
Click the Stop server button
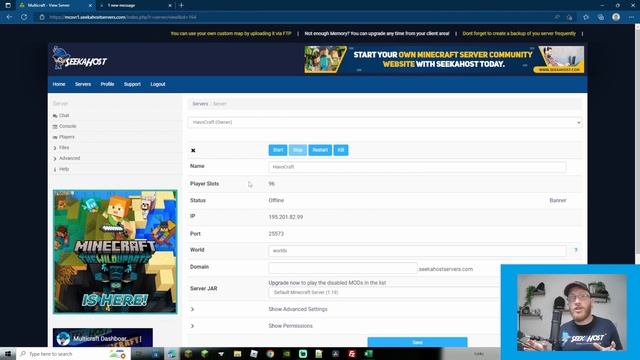[x=298, y=150]
